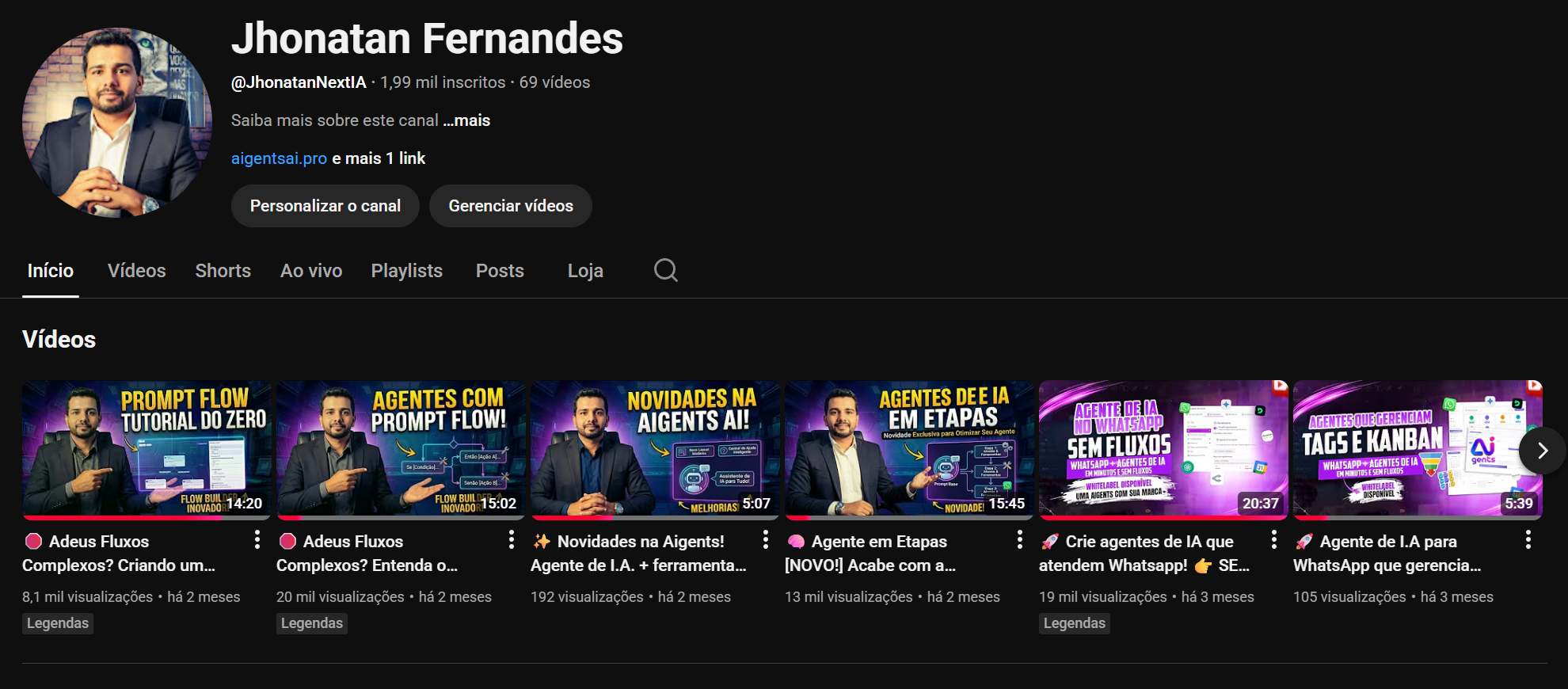Viewport: 1568px width, 689px height.
Task: Open options menu for Prompt Flow tutorial video
Action: [257, 540]
